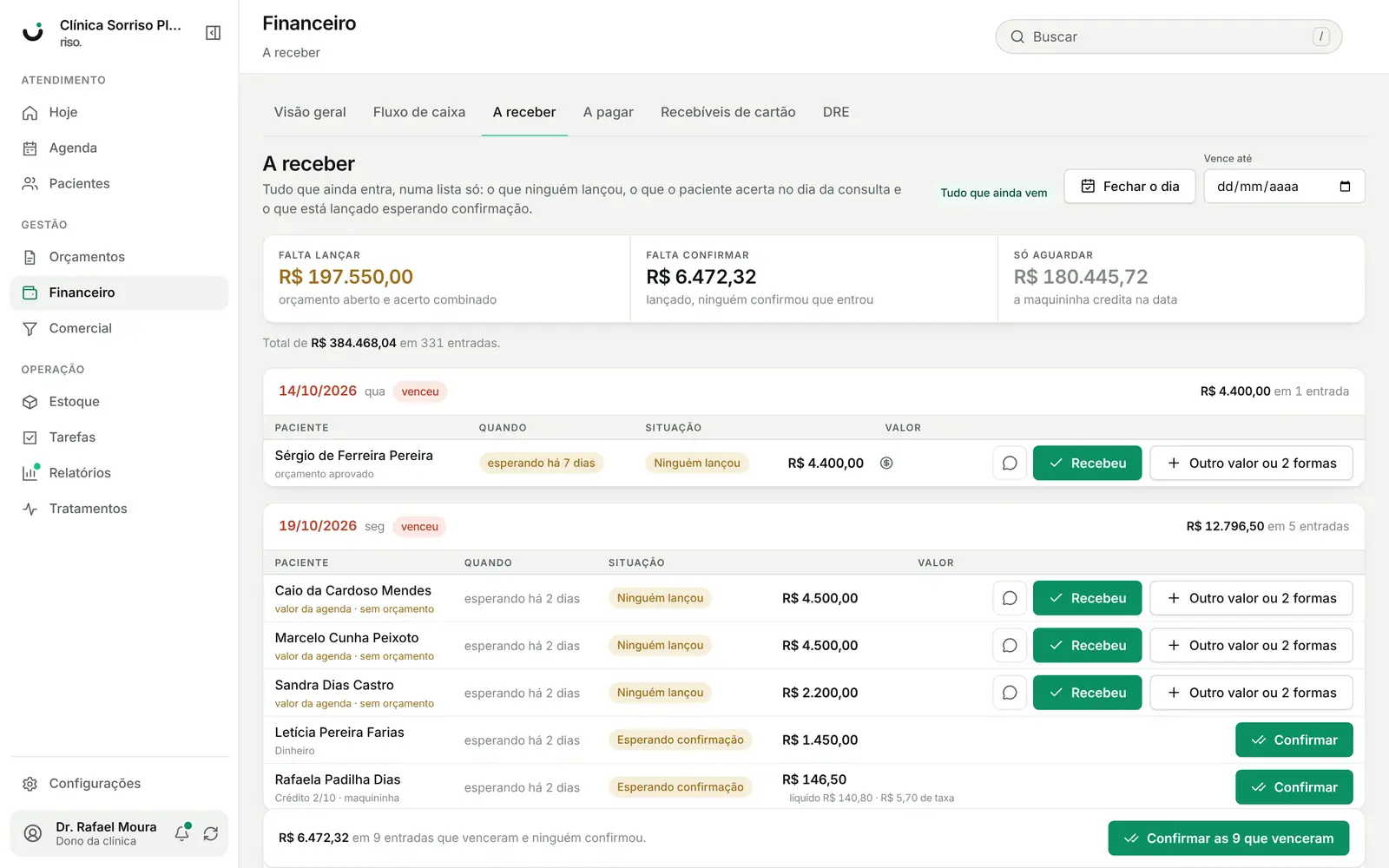
Task: Open Tarefas in sidebar
Action: pyautogui.click(x=119, y=437)
